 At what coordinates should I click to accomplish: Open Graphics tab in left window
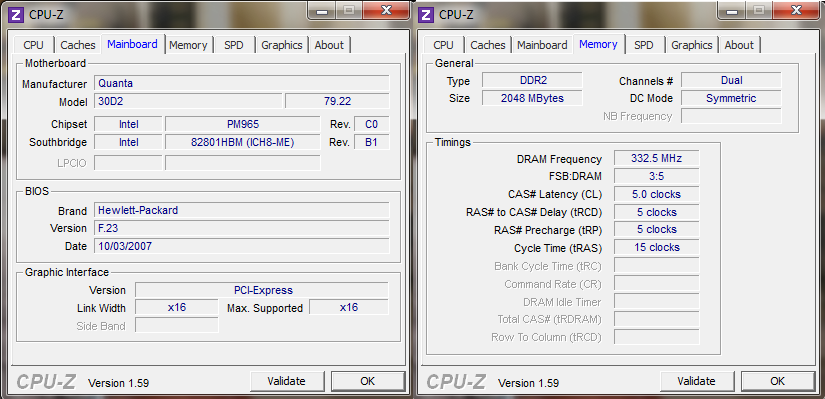[281, 45]
